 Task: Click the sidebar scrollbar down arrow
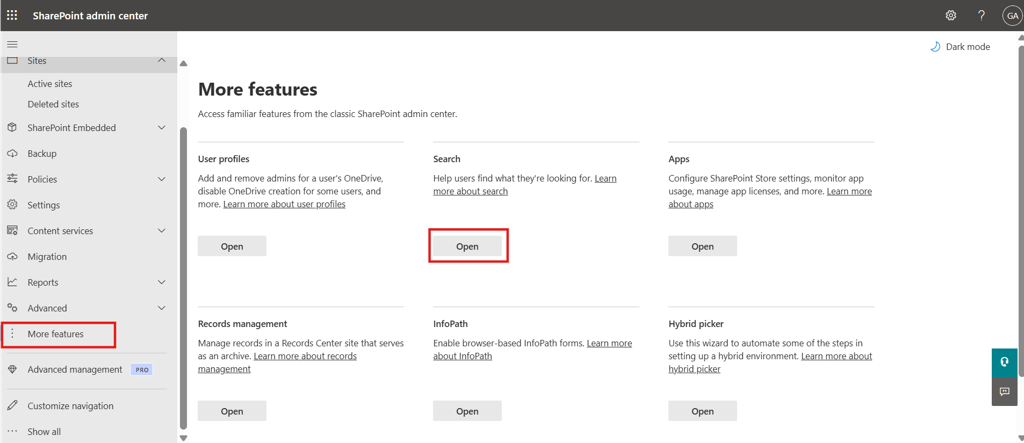tap(184, 438)
